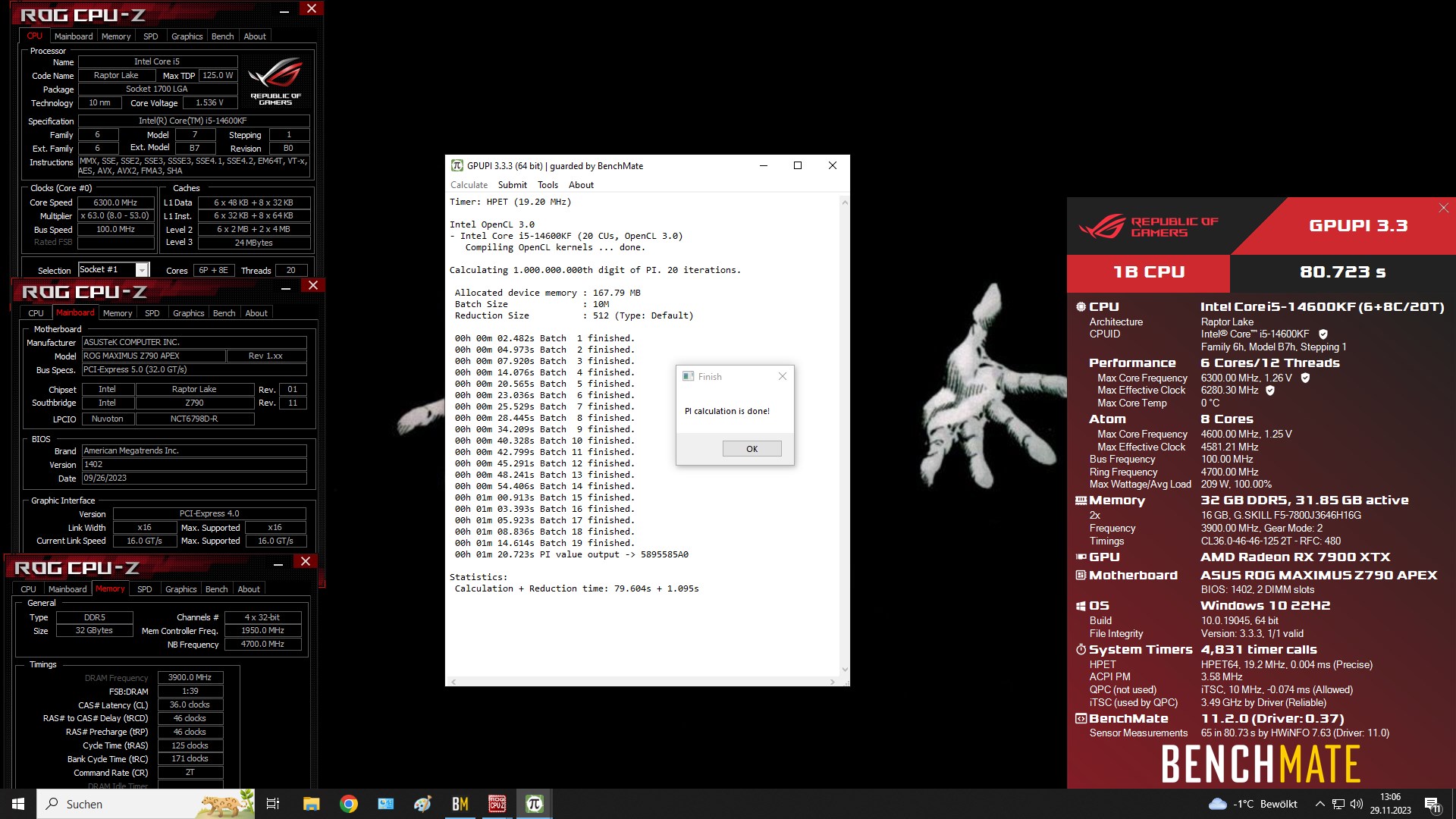This screenshot has height=819, width=1456.
Task: Click the Republic of Gamers logo in BenchMate panel
Action: pos(1148,226)
